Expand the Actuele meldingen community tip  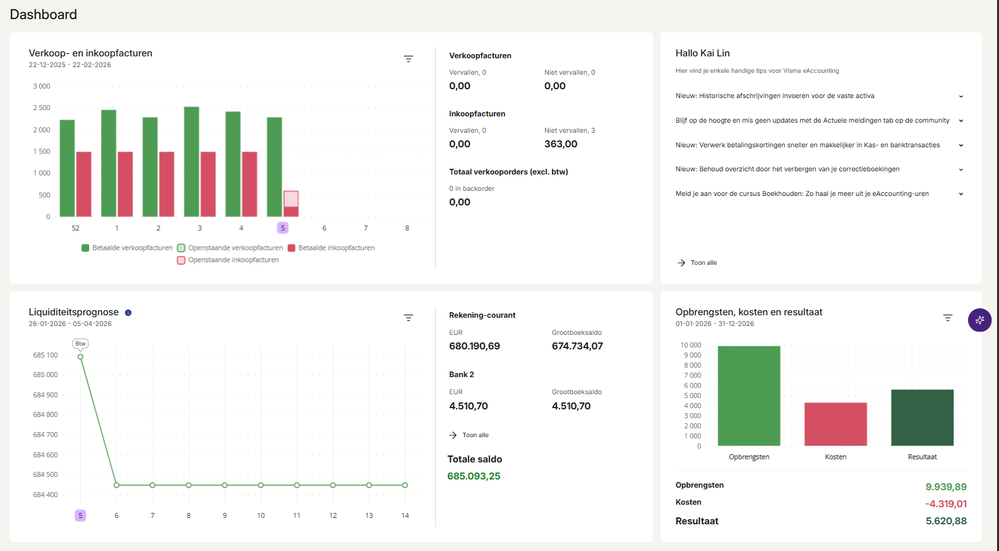point(961,120)
